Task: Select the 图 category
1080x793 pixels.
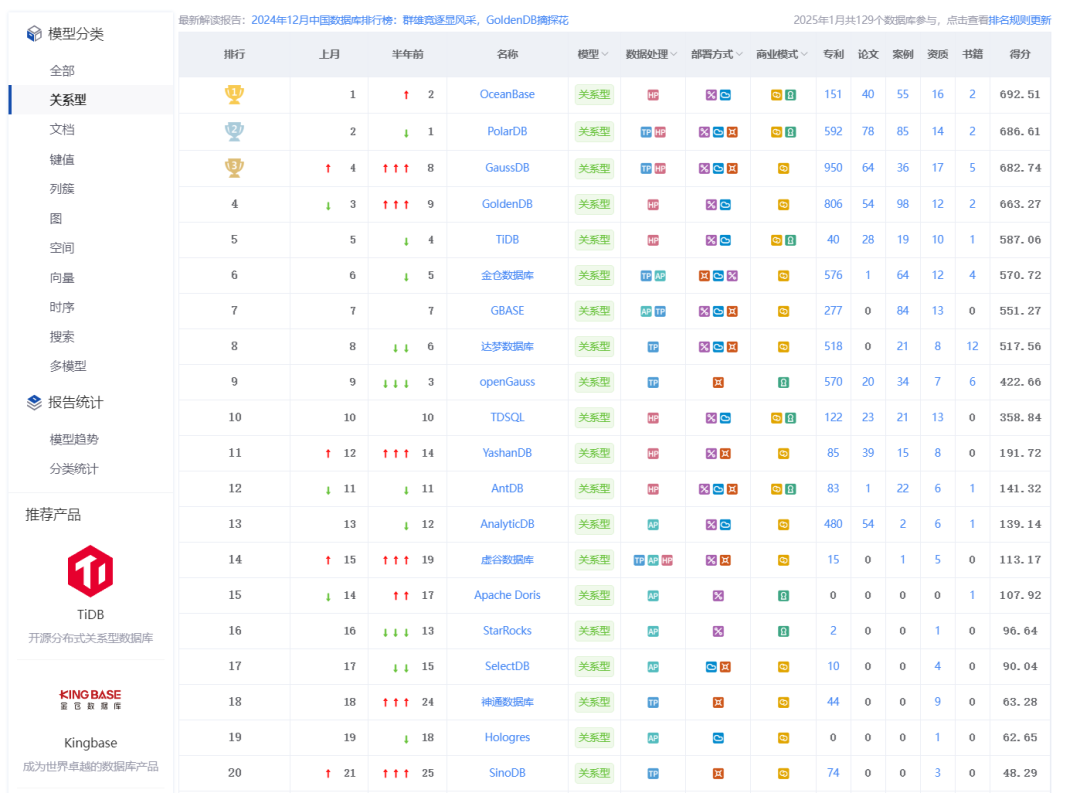Action: coord(56,218)
